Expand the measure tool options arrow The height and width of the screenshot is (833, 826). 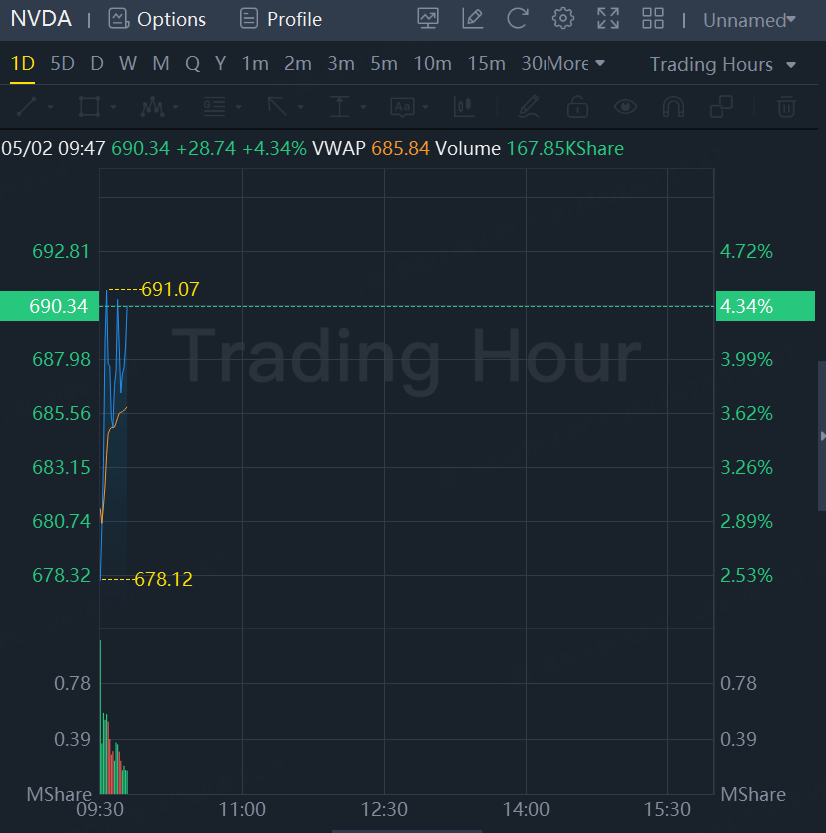click(x=363, y=107)
